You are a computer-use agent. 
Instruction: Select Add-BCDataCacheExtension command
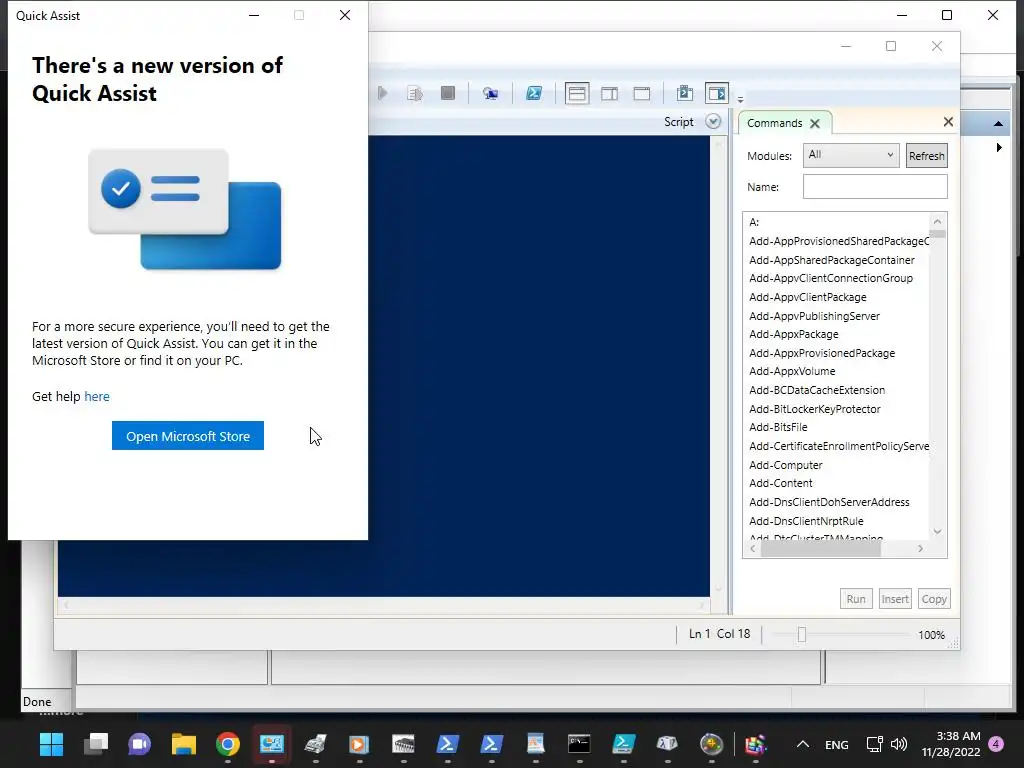(817, 391)
